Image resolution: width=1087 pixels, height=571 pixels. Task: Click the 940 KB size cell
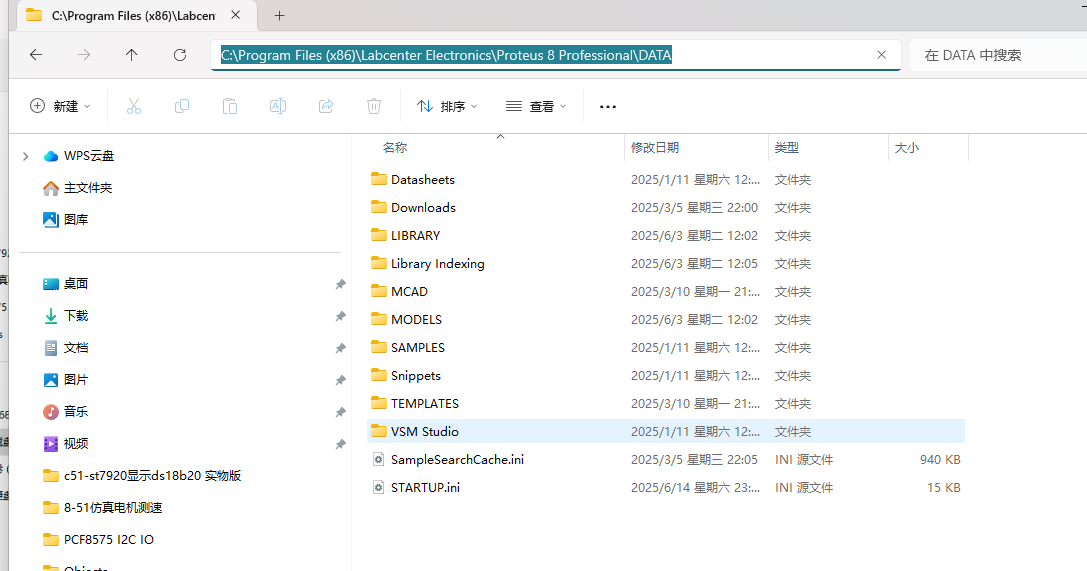click(x=940, y=459)
